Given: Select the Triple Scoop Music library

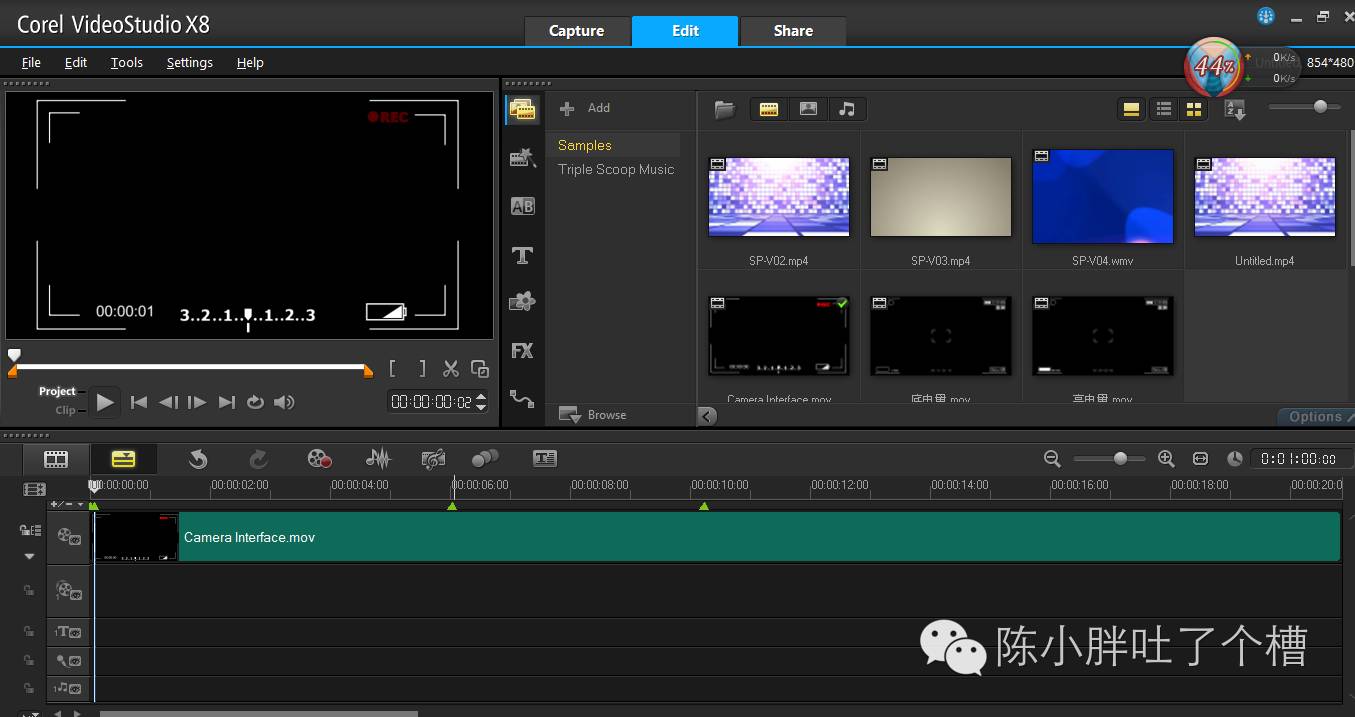Looking at the screenshot, I should click(616, 169).
